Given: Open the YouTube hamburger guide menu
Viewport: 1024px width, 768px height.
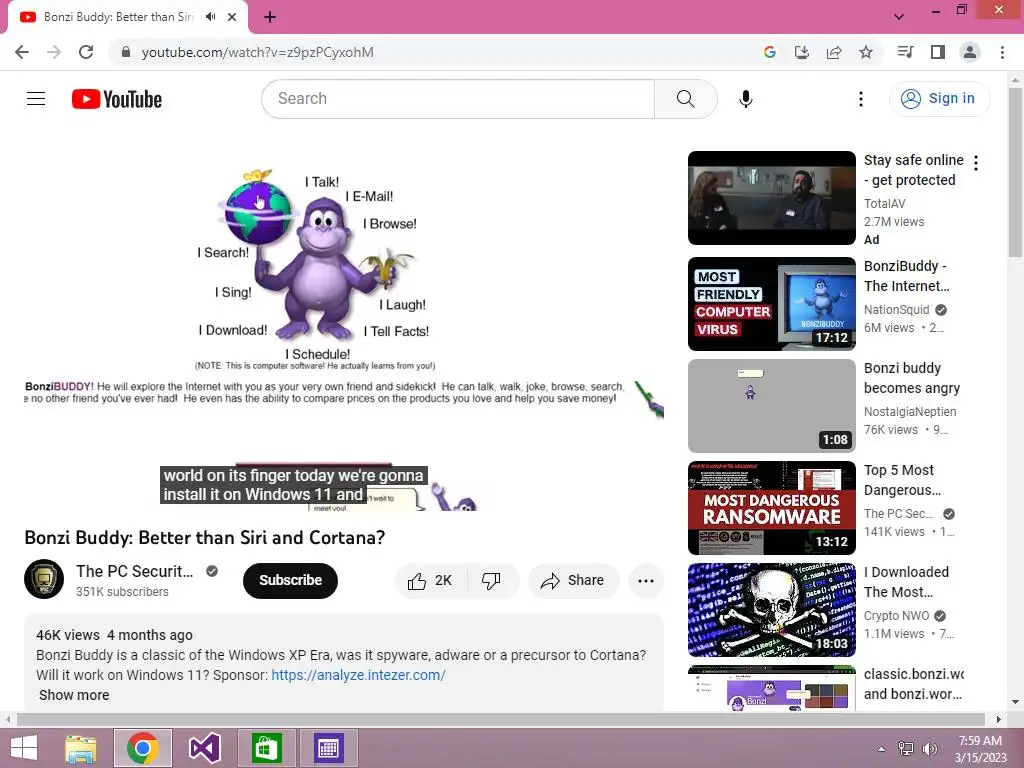Looking at the screenshot, I should 36,99.
